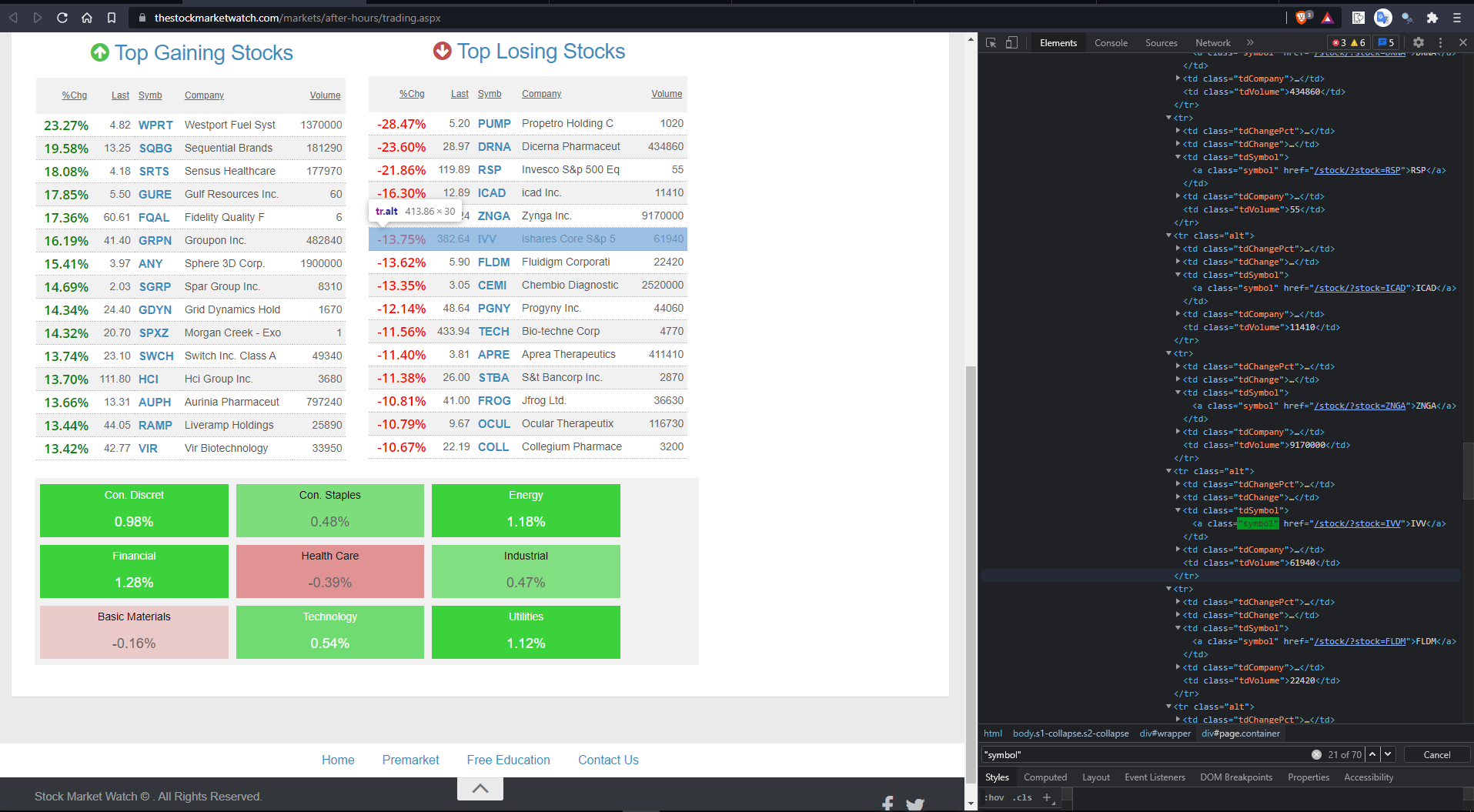Bookmark this page with the bookmark icon
The height and width of the screenshot is (812, 1474).
pyautogui.click(x=112, y=18)
